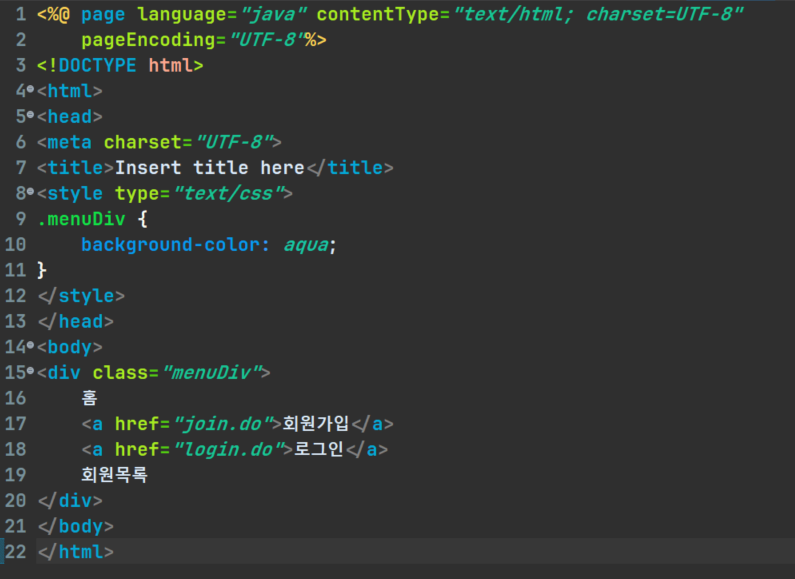Click the closing </body> tag
Screen dimensions: 795x579
(x=76, y=526)
